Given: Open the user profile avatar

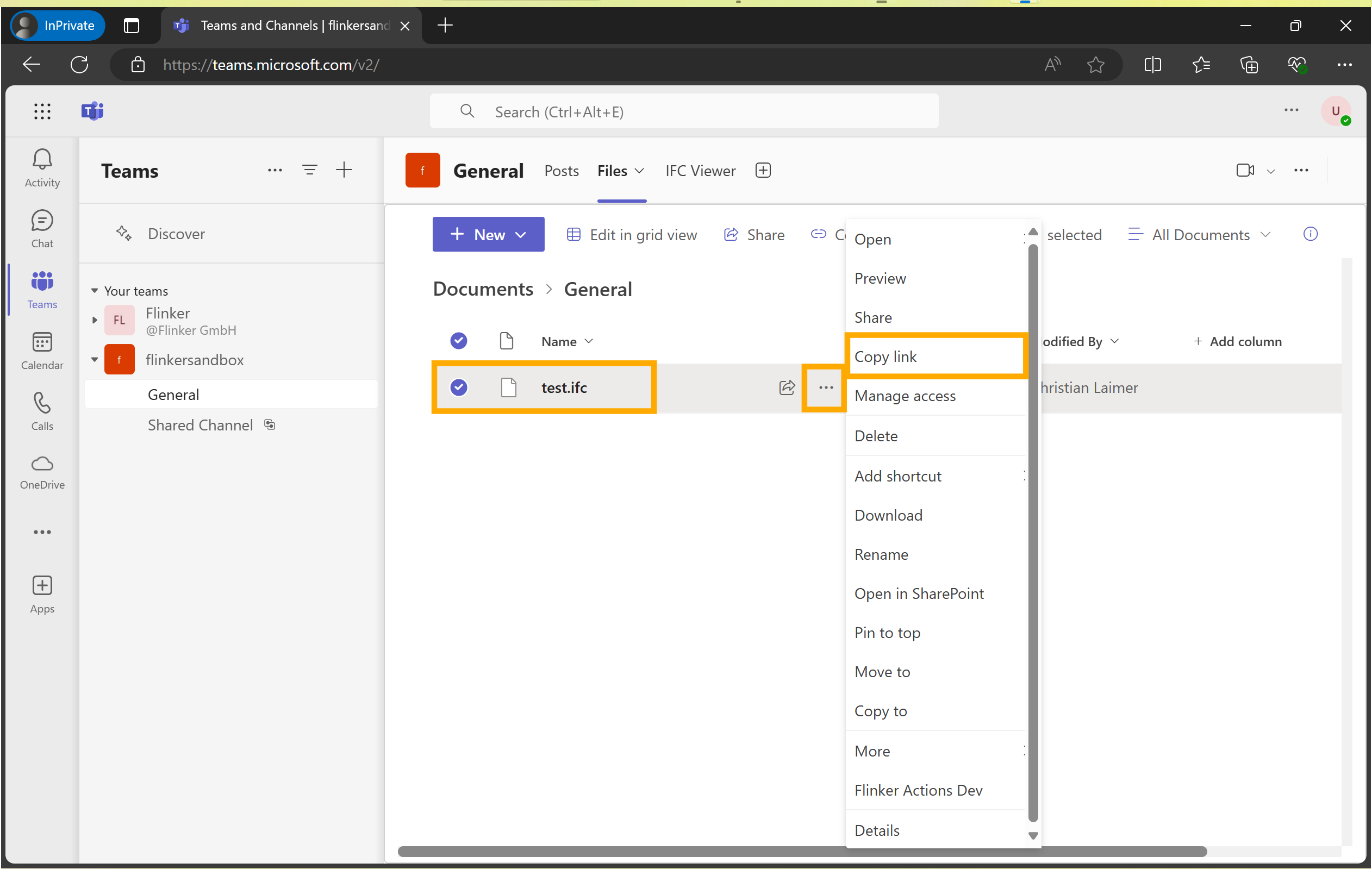Looking at the screenshot, I should (1335, 111).
